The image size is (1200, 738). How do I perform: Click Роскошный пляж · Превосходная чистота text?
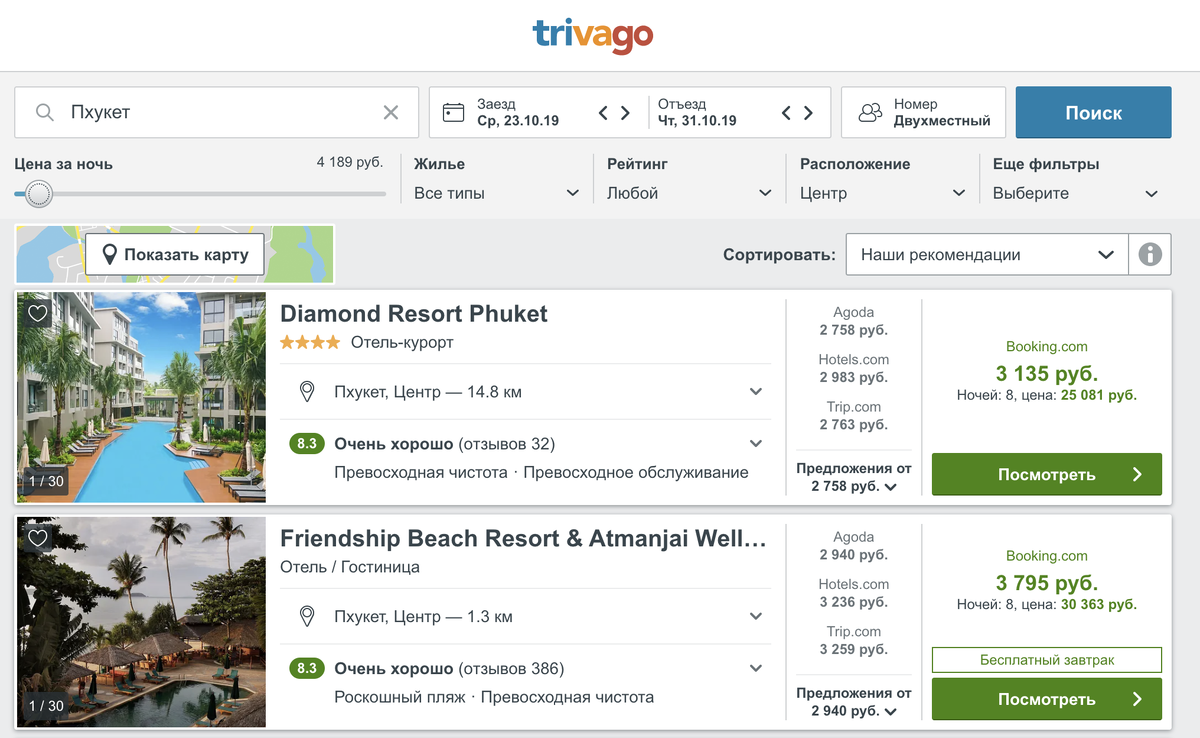494,697
